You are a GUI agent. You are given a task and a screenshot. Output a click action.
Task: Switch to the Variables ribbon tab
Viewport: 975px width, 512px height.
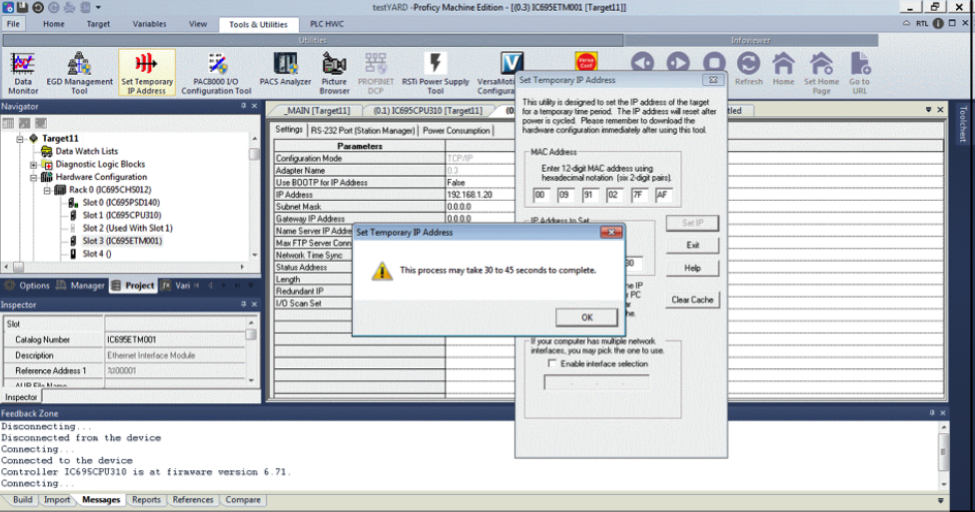pyautogui.click(x=149, y=24)
